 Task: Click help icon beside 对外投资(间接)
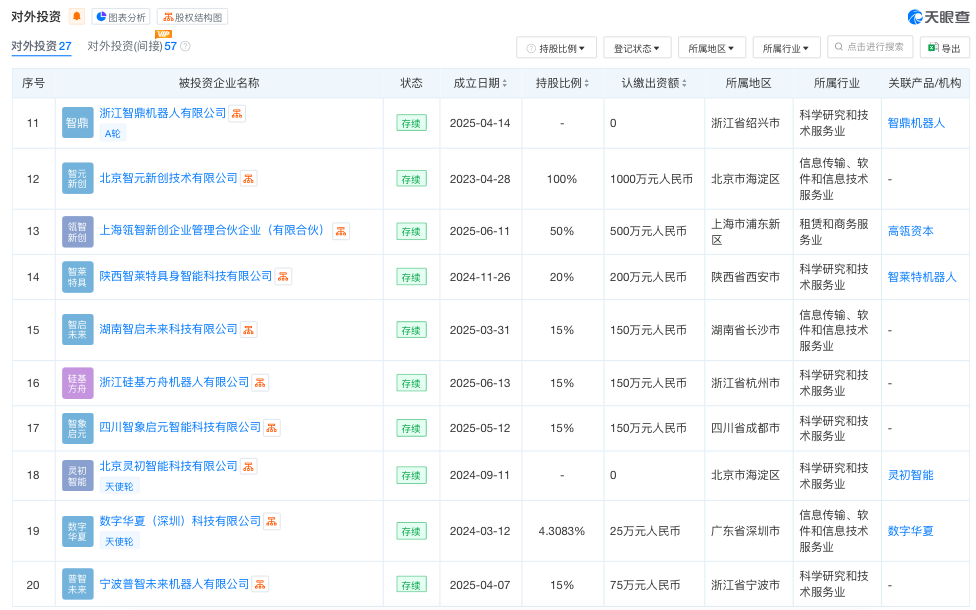pyautogui.click(x=185, y=46)
